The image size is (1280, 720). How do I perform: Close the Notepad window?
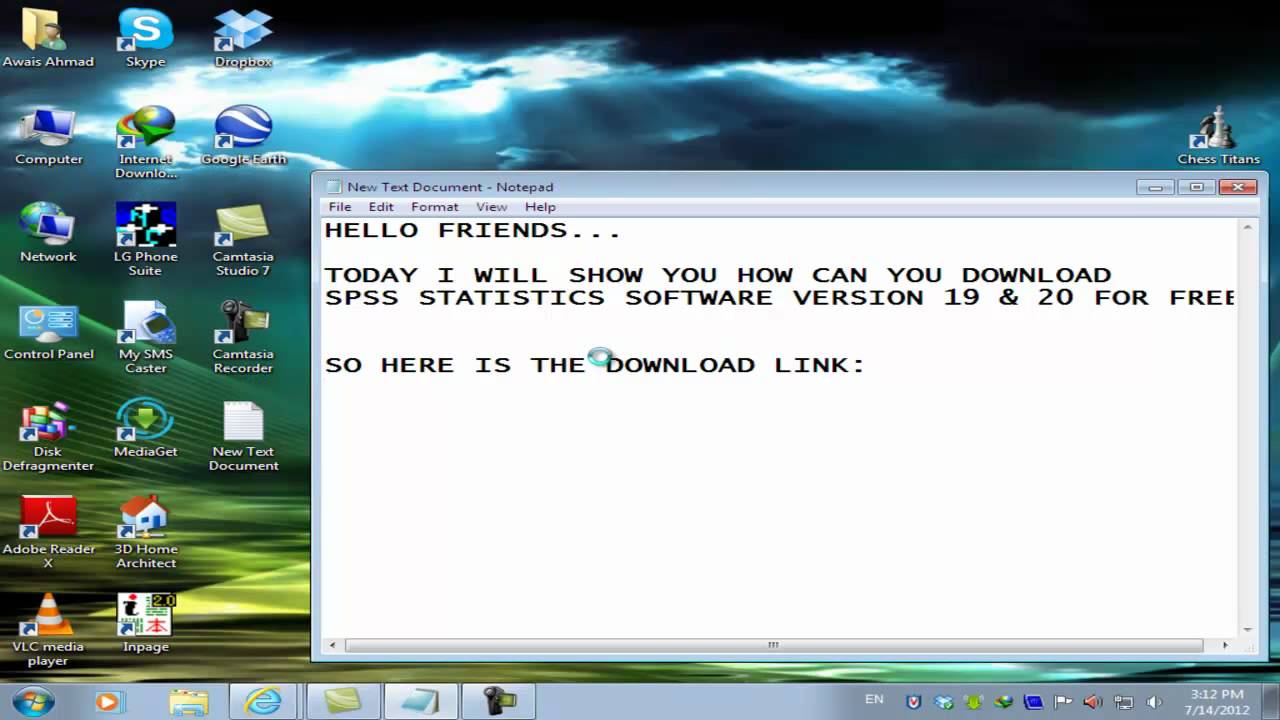[1237, 186]
